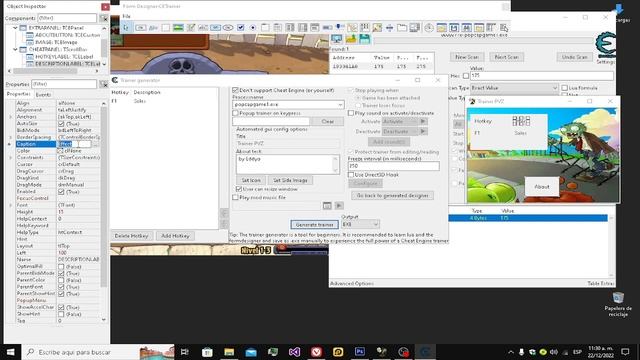The width and height of the screenshot is (640, 360).
Task: Pick the Button component in Form Designer
Action: click(141, 27)
